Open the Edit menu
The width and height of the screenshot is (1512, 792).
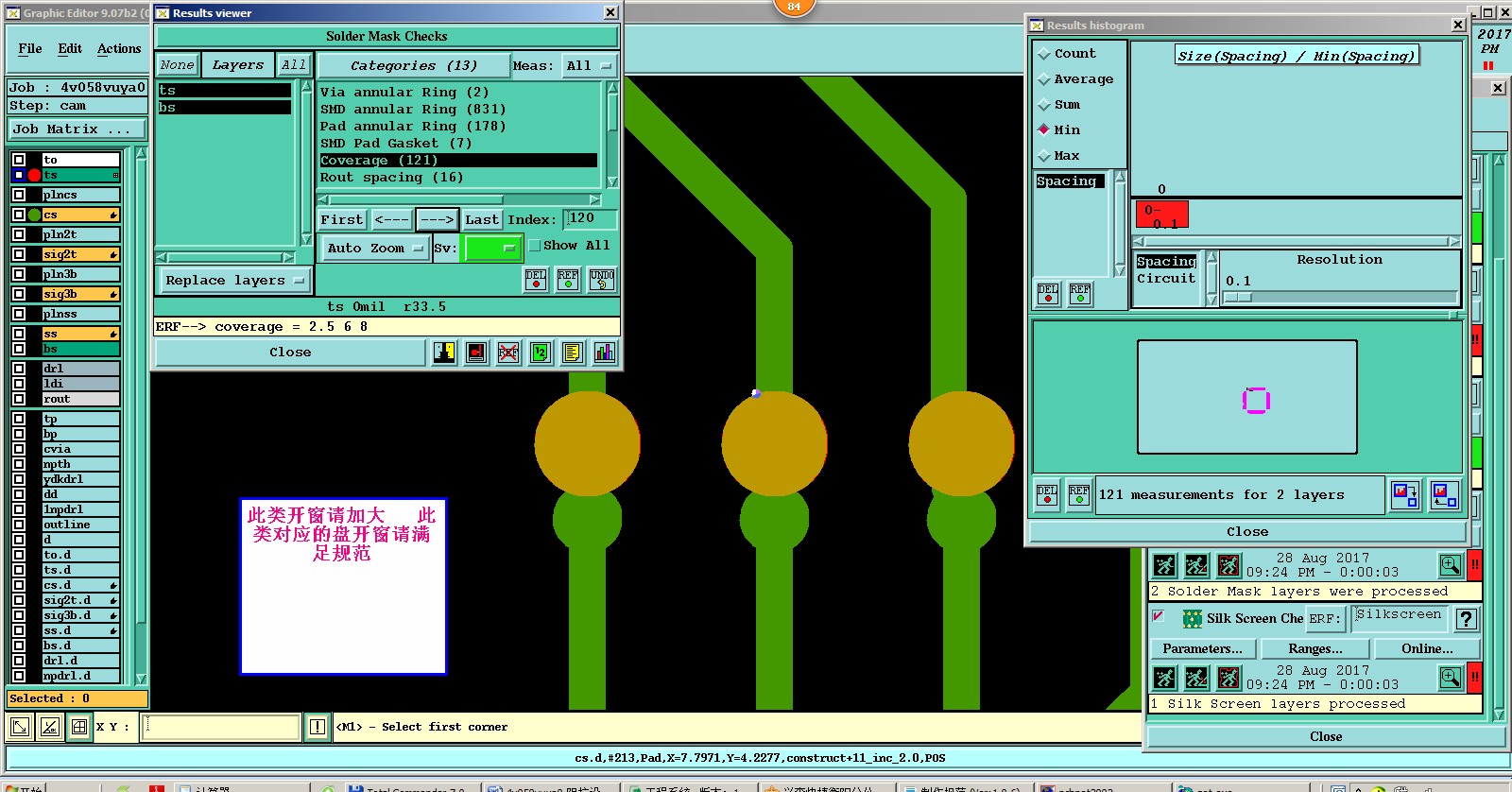[70, 48]
